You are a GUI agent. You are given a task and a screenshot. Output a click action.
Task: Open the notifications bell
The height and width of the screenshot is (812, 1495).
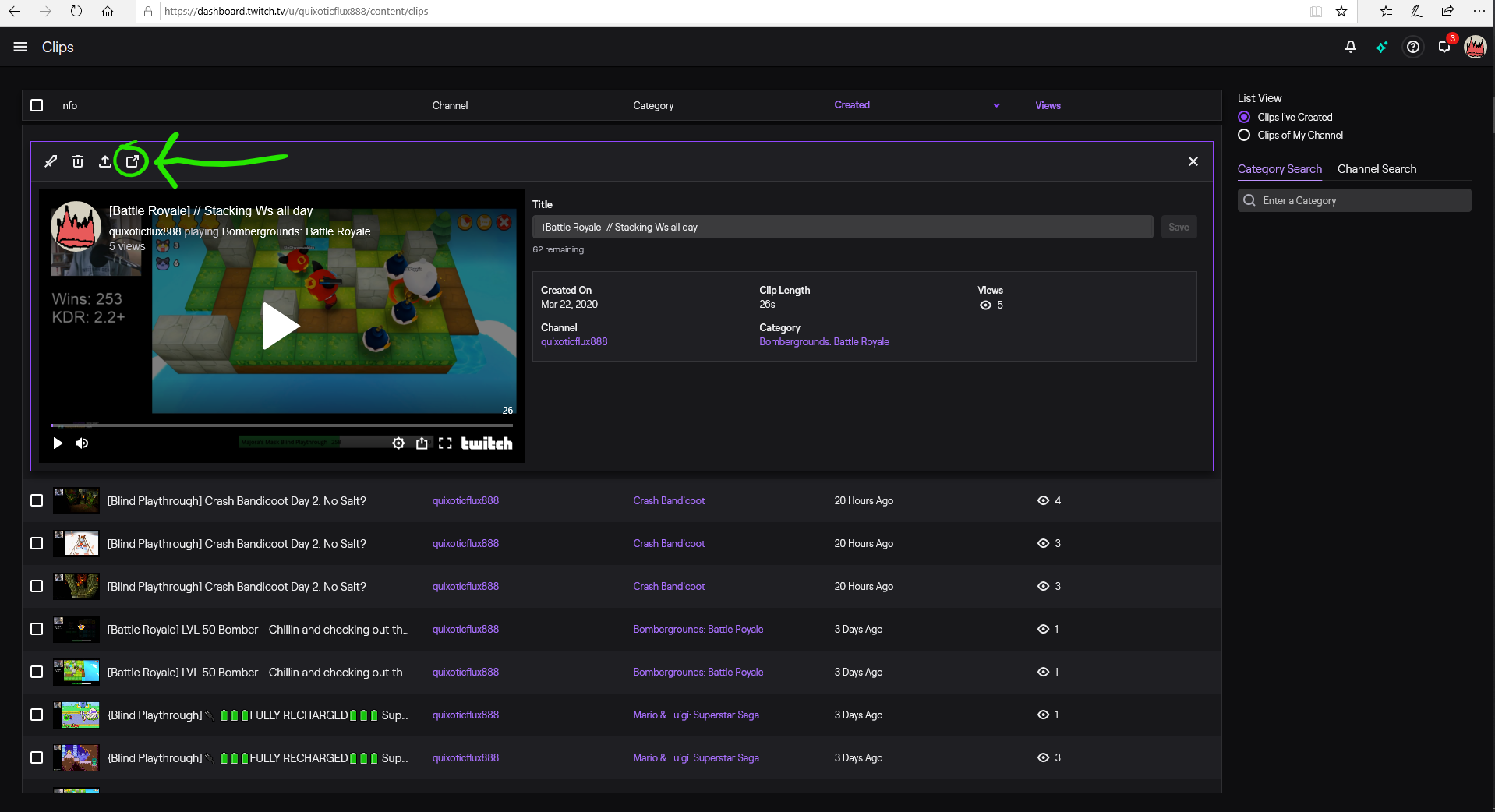pos(1351,48)
